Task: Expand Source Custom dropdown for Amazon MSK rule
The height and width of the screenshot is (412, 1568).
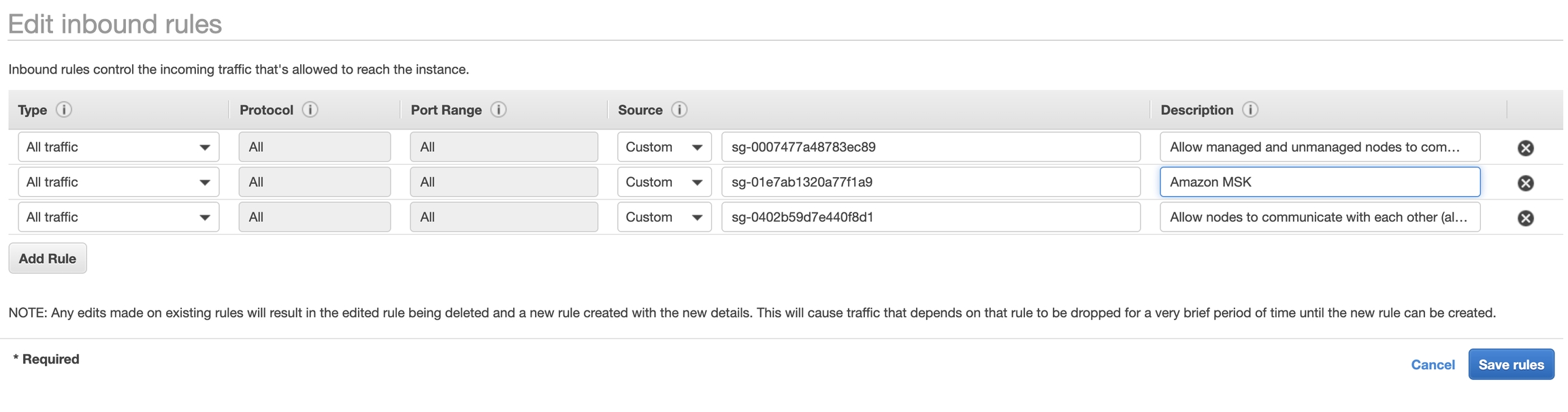Action: coord(664,183)
